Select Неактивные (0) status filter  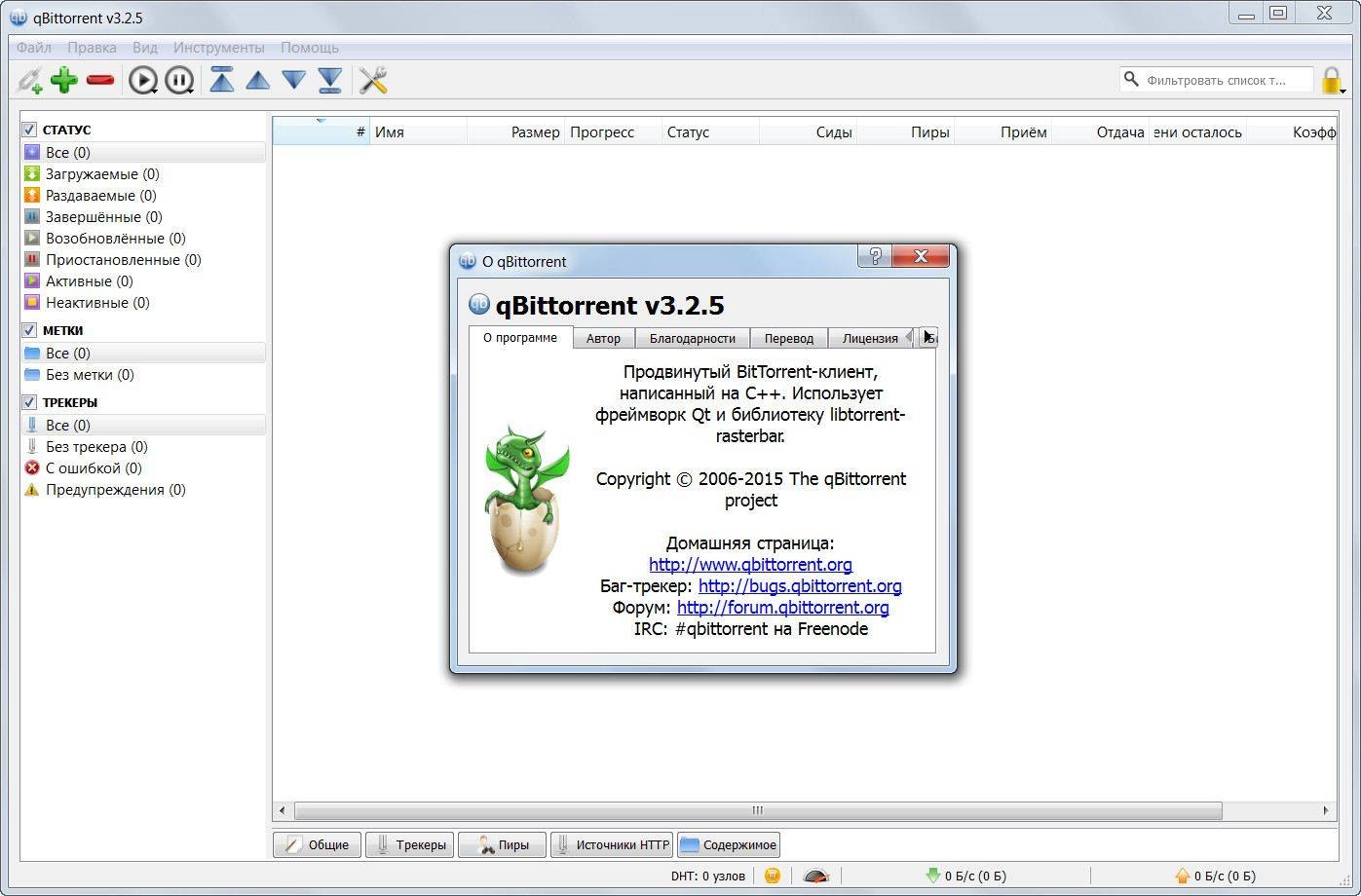[143, 303]
